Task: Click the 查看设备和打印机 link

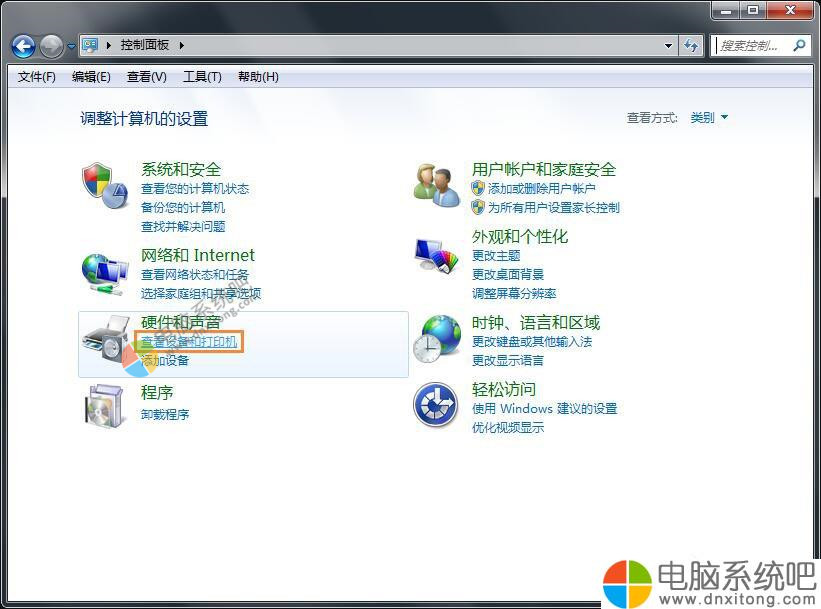Action: tap(189, 342)
